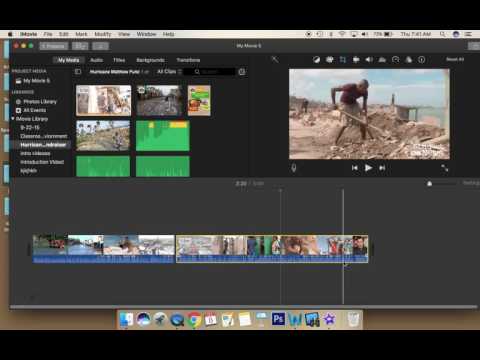
Task: Switch to Transitions tab
Action: (x=188, y=60)
